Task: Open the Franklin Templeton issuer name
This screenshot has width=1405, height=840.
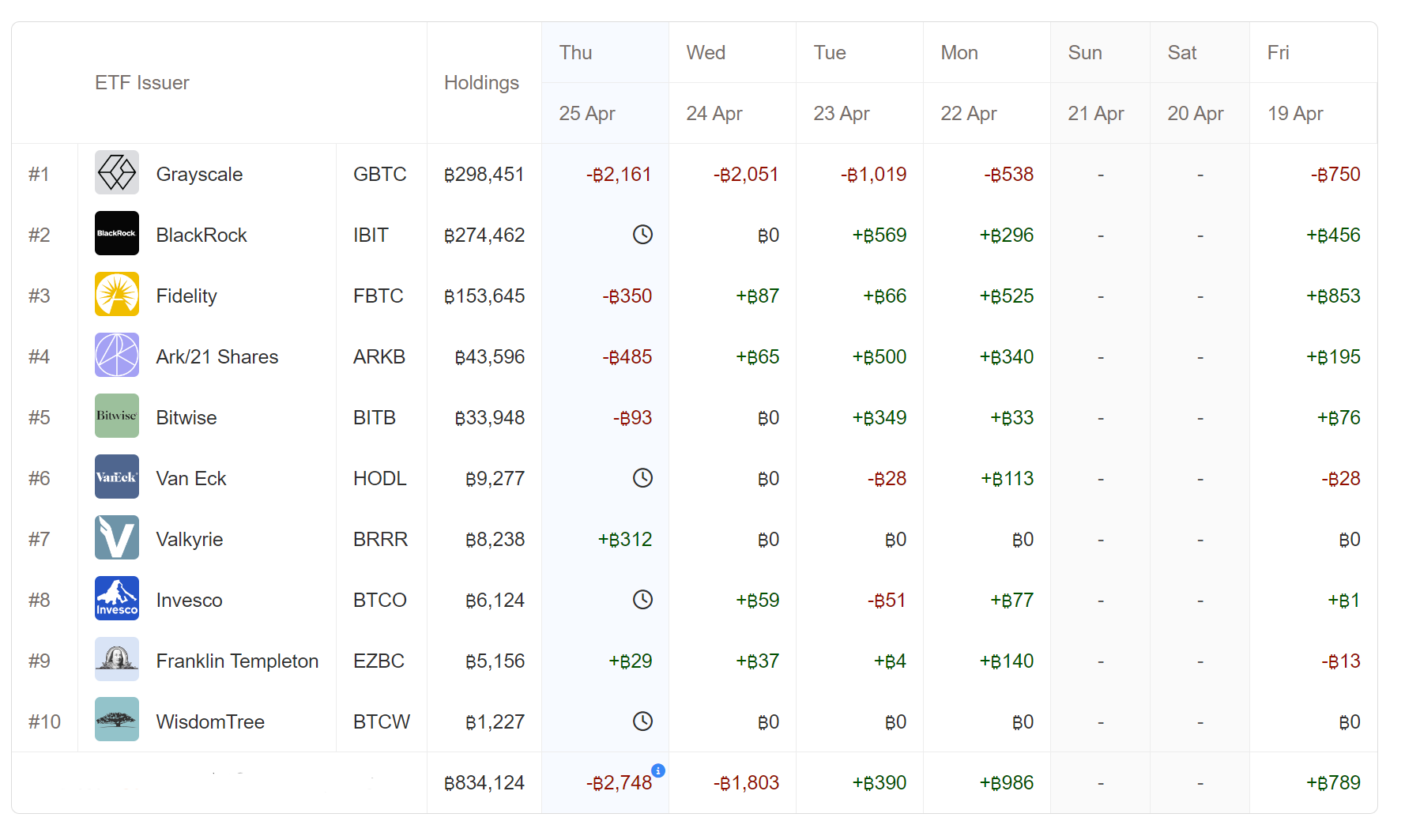Action: [237, 661]
